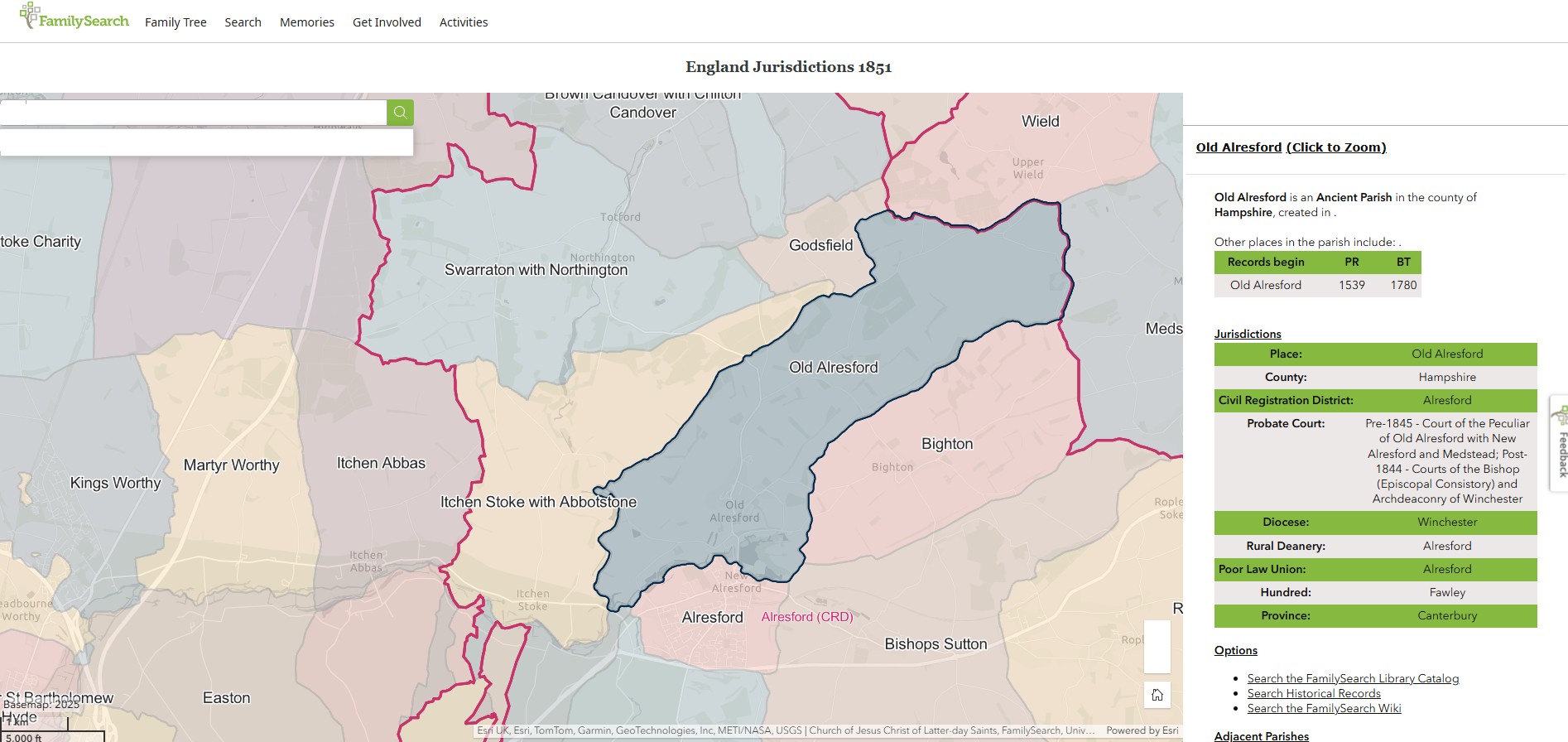1568x742 pixels.
Task: Open the Family Tree menu
Action: [x=176, y=22]
